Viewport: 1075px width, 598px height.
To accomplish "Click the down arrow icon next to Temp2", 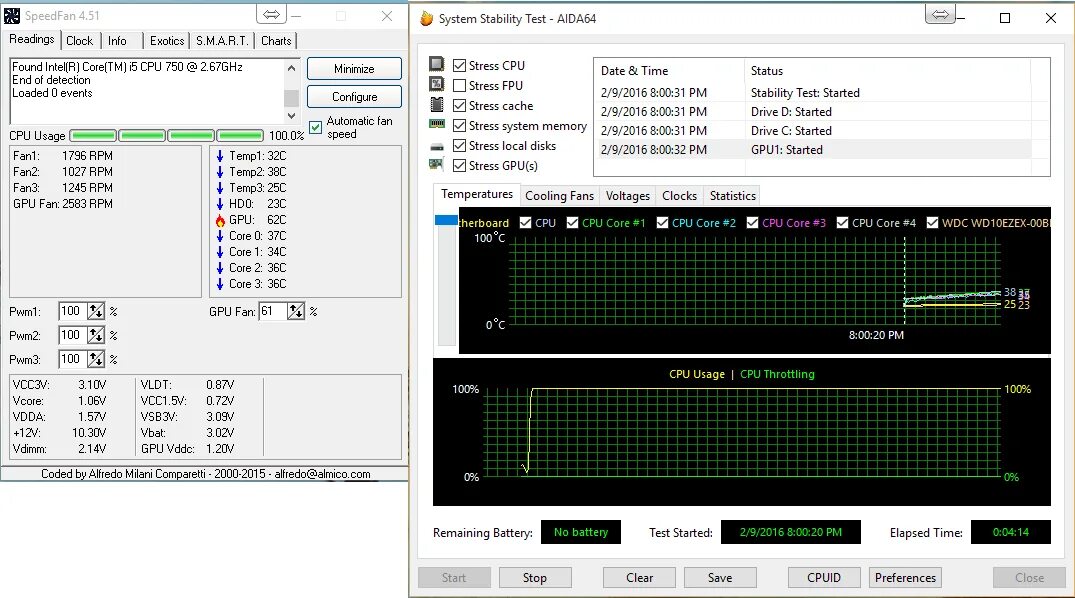I will point(220,172).
